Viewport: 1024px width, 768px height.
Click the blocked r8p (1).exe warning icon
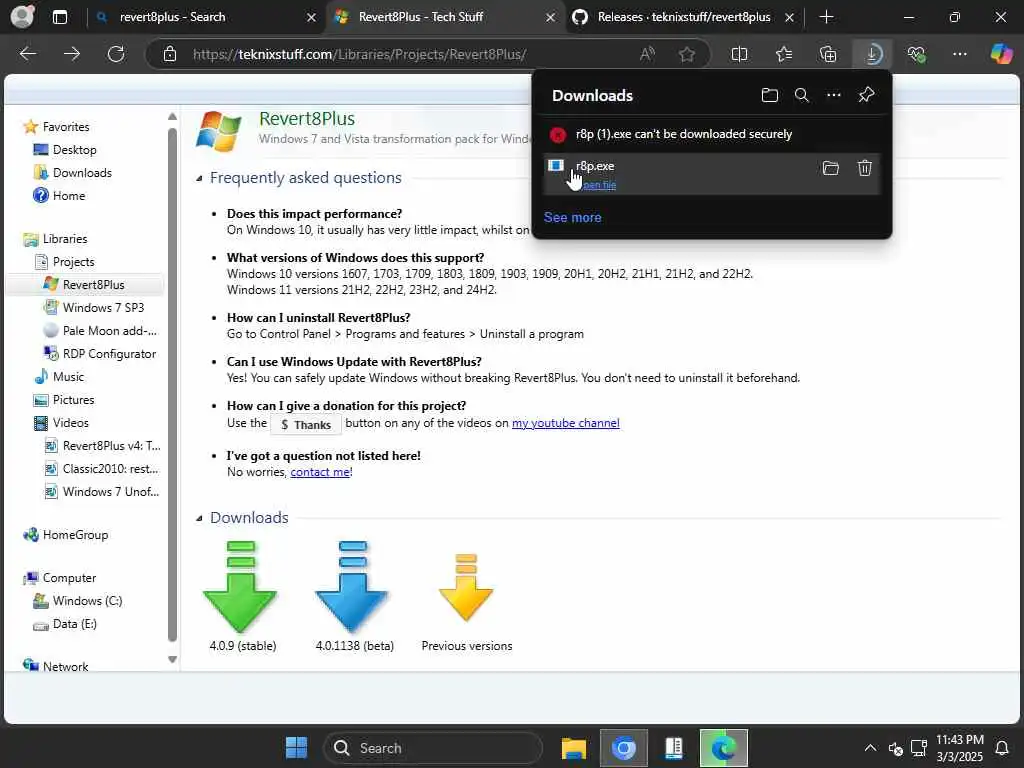558,135
